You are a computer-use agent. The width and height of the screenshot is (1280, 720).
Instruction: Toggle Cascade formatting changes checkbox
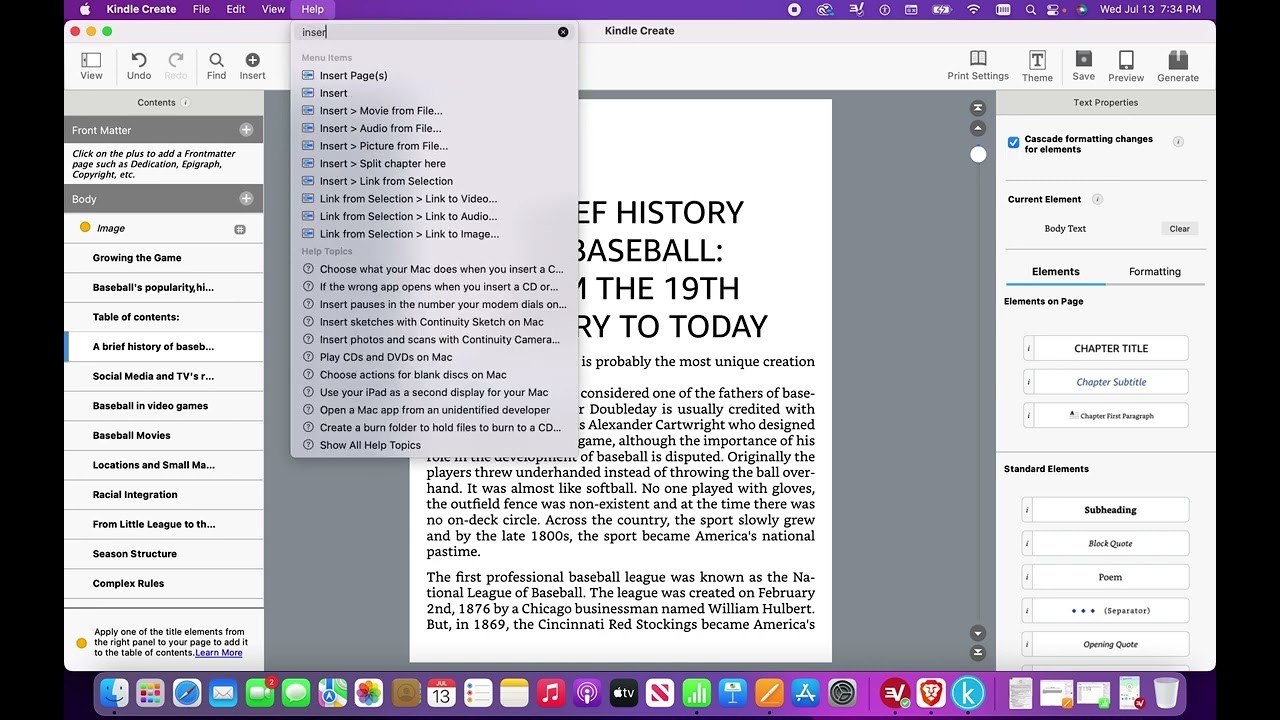[1013, 143]
